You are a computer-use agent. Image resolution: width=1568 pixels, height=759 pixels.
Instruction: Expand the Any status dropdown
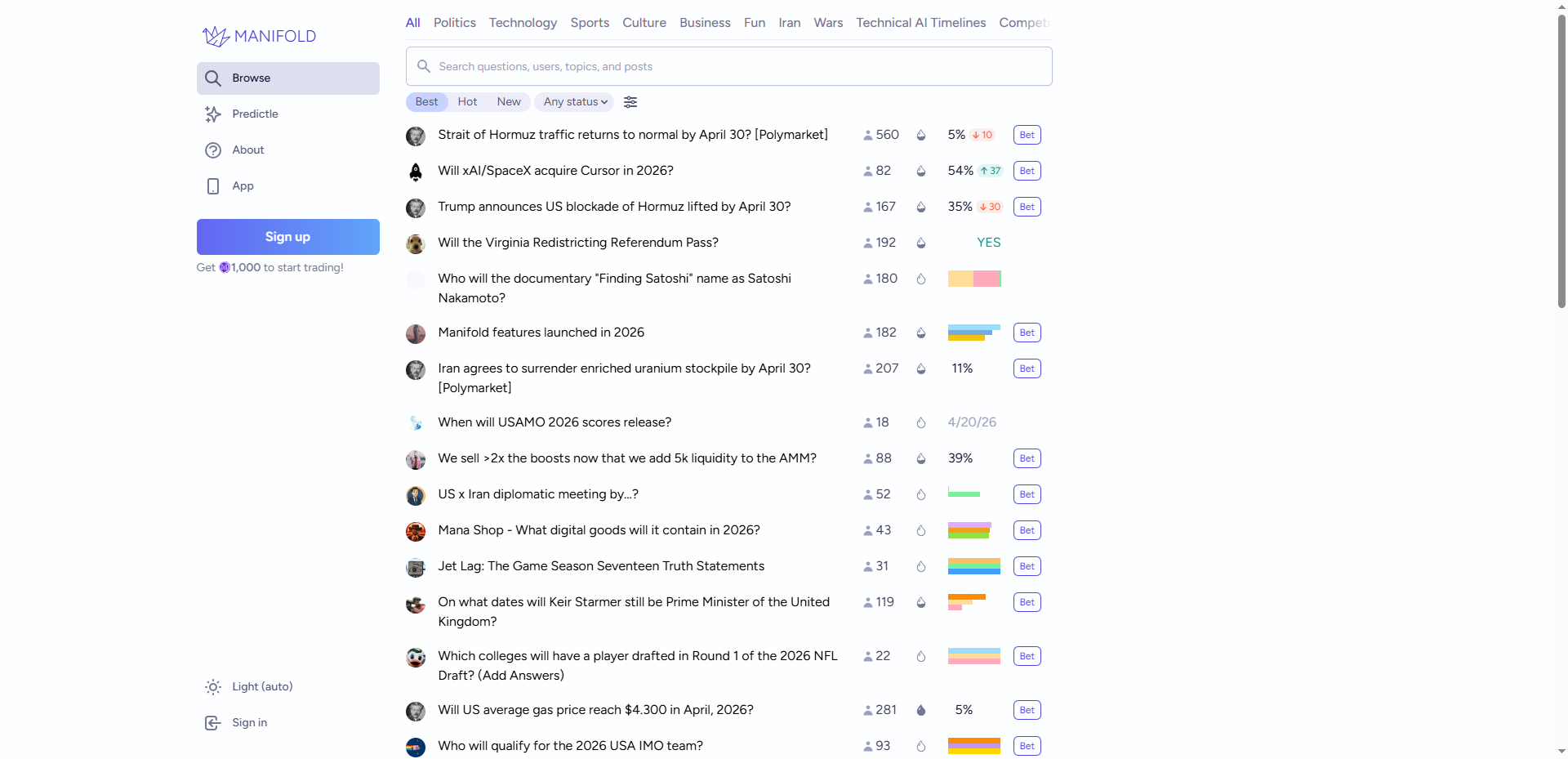pyautogui.click(x=575, y=102)
